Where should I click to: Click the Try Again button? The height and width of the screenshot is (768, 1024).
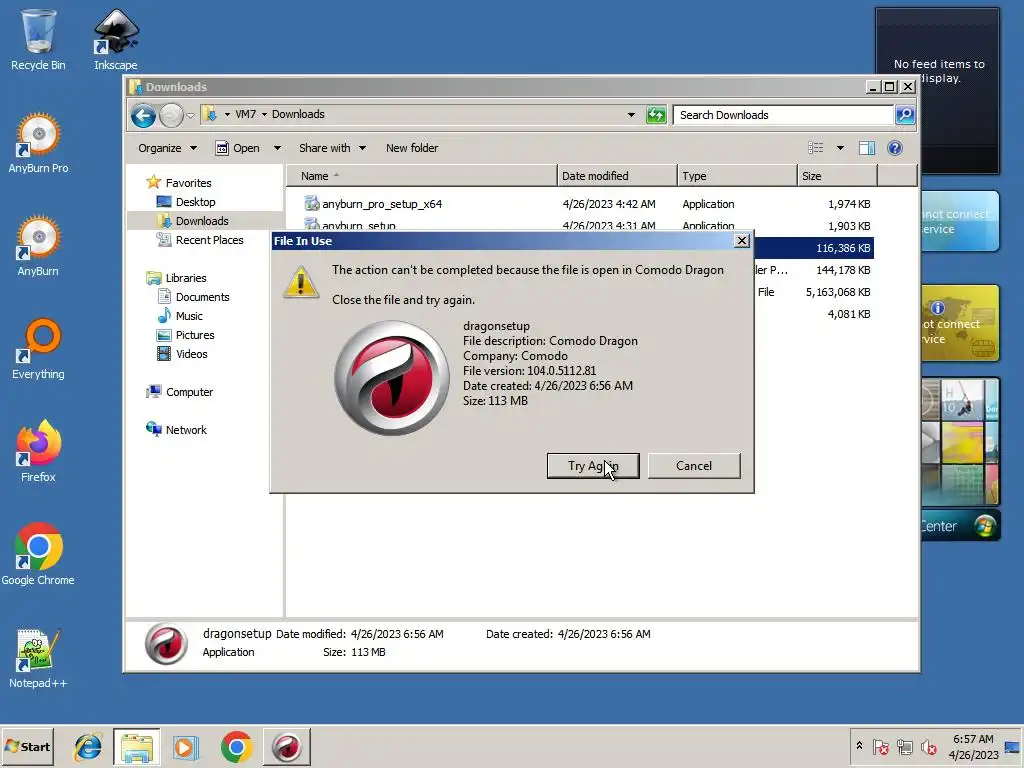593,466
